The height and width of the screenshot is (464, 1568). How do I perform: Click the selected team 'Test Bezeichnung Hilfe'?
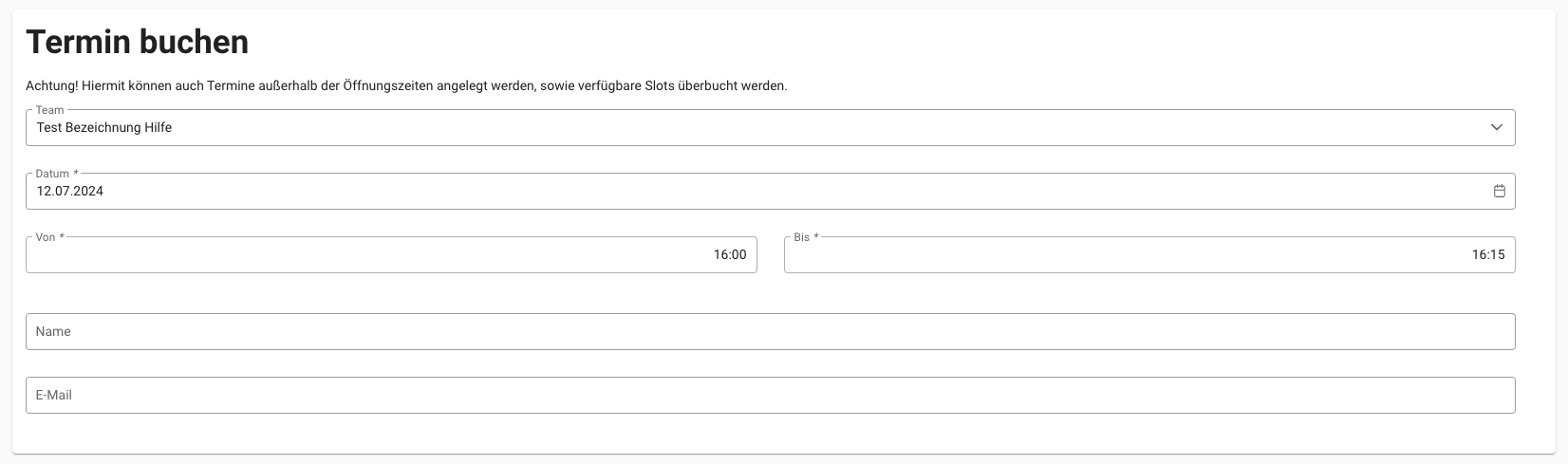tap(104, 127)
